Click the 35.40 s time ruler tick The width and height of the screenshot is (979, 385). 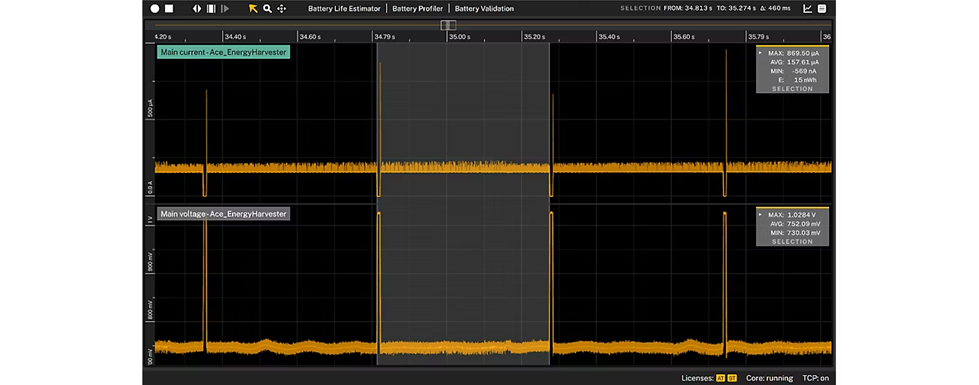pos(609,37)
